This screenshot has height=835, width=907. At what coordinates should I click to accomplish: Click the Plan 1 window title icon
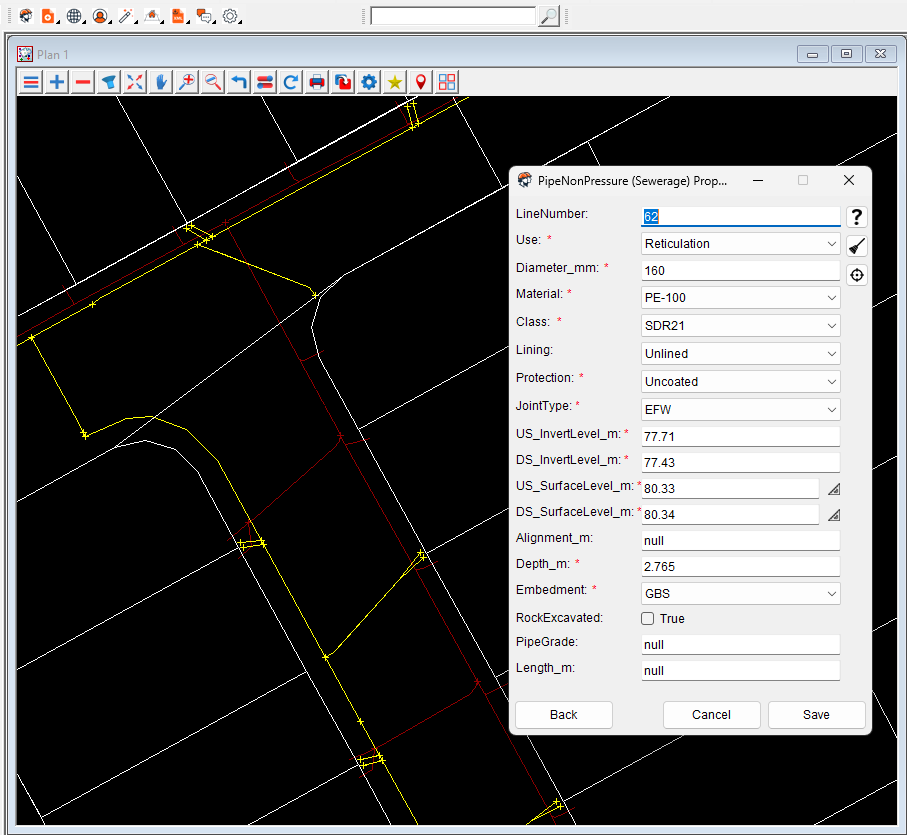click(25, 54)
